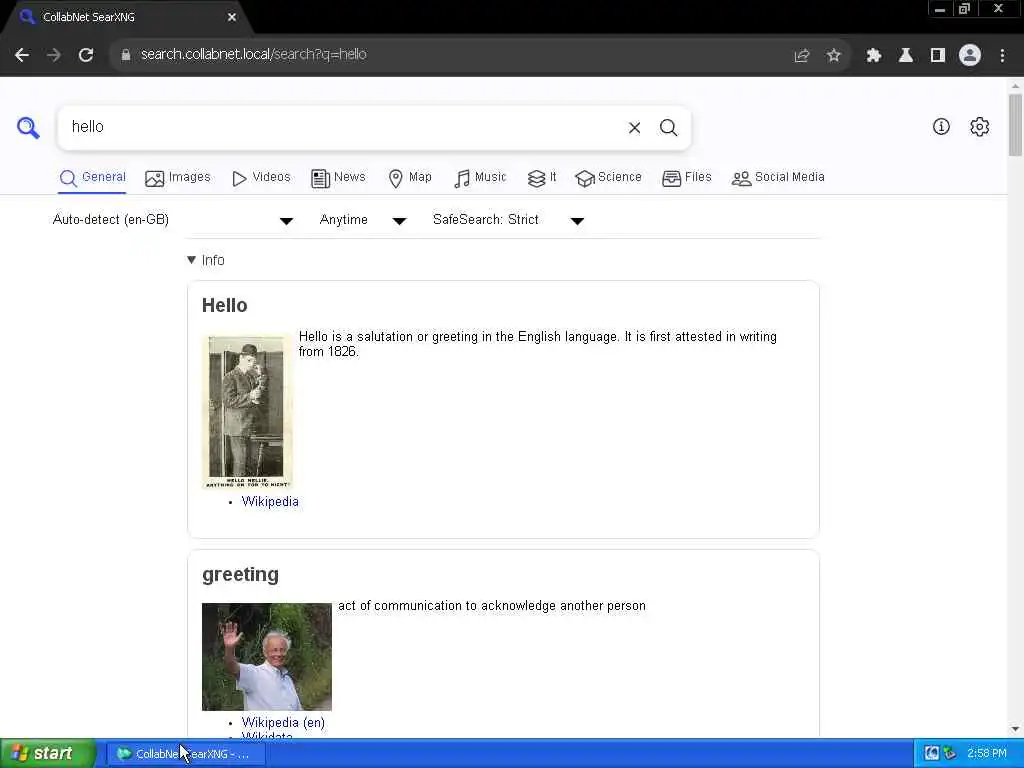Click the greeting infobox heading
This screenshot has width=1024, height=768.
(240, 574)
